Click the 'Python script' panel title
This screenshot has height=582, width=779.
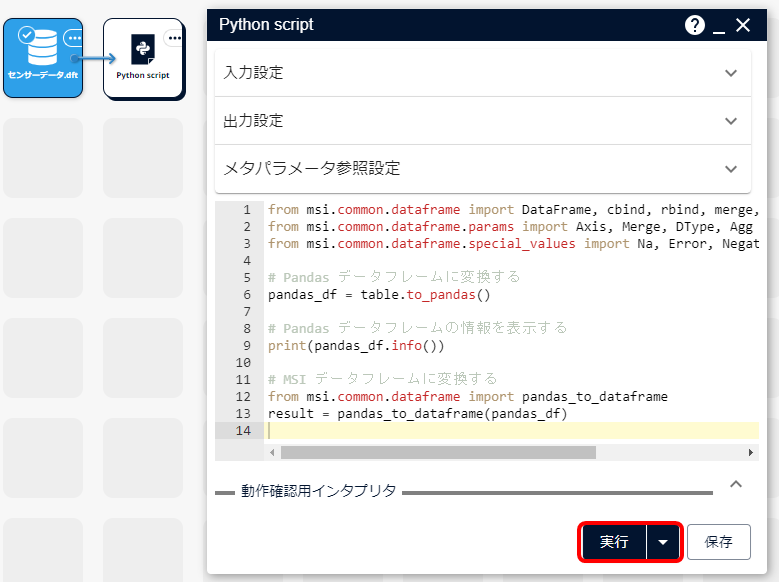tap(266, 24)
